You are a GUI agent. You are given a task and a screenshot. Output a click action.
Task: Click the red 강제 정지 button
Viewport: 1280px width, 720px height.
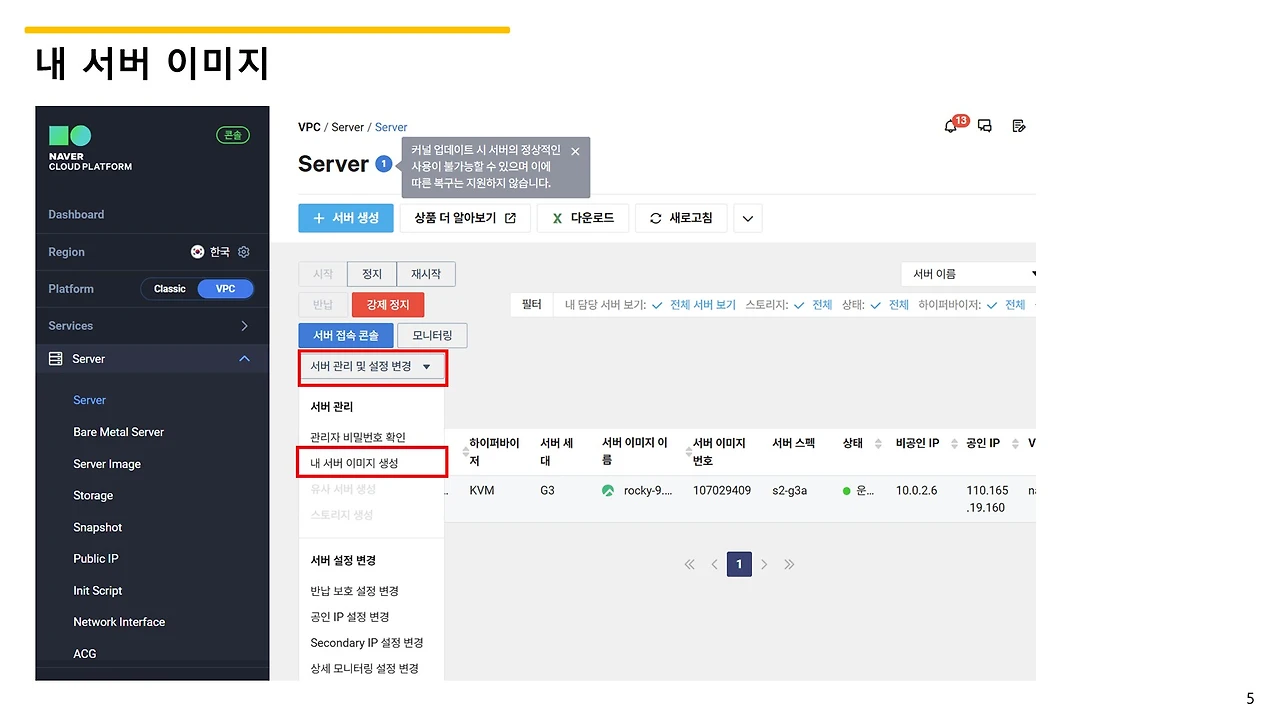[388, 305]
